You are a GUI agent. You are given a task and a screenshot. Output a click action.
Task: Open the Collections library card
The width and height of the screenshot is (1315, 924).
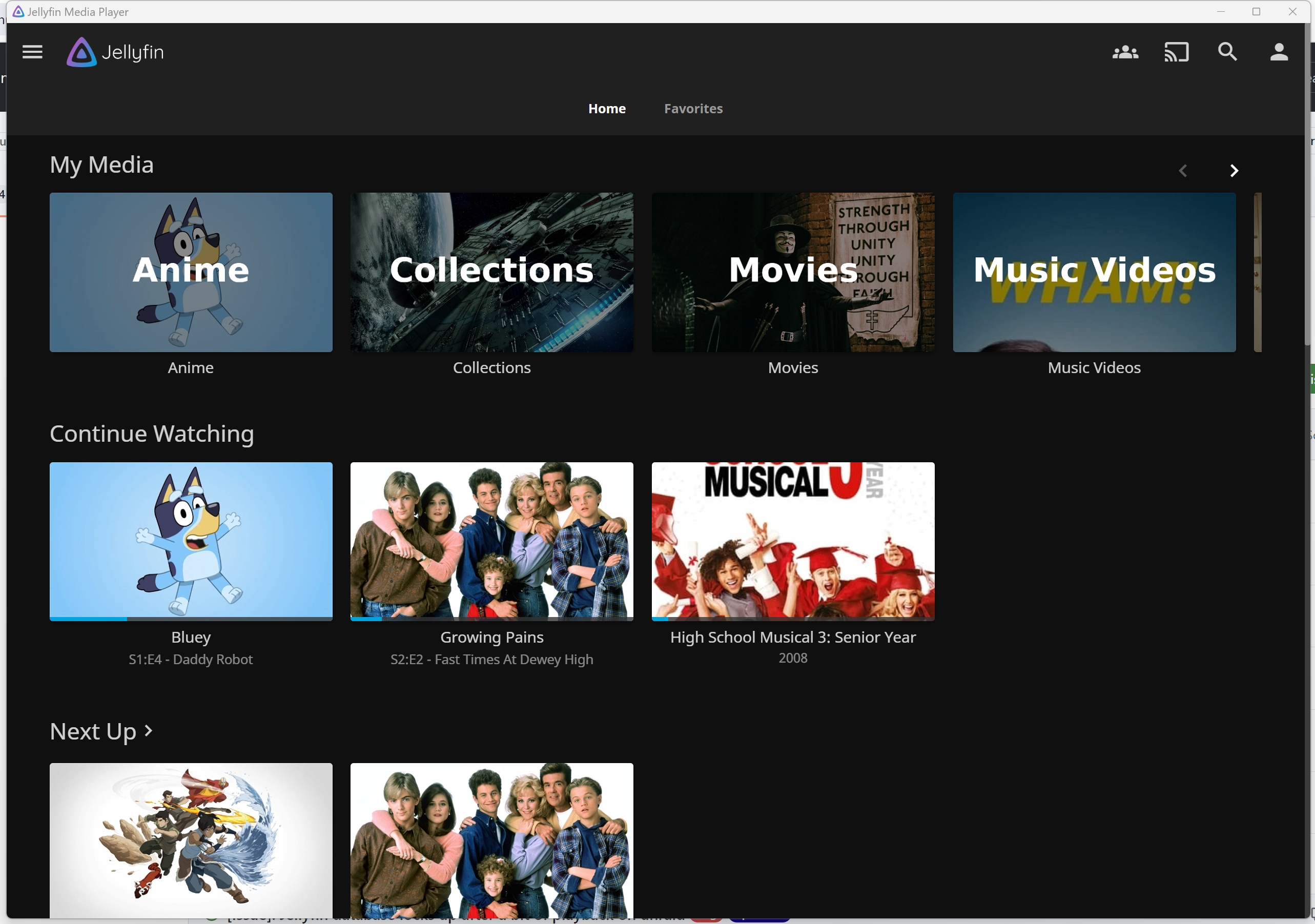pos(491,272)
